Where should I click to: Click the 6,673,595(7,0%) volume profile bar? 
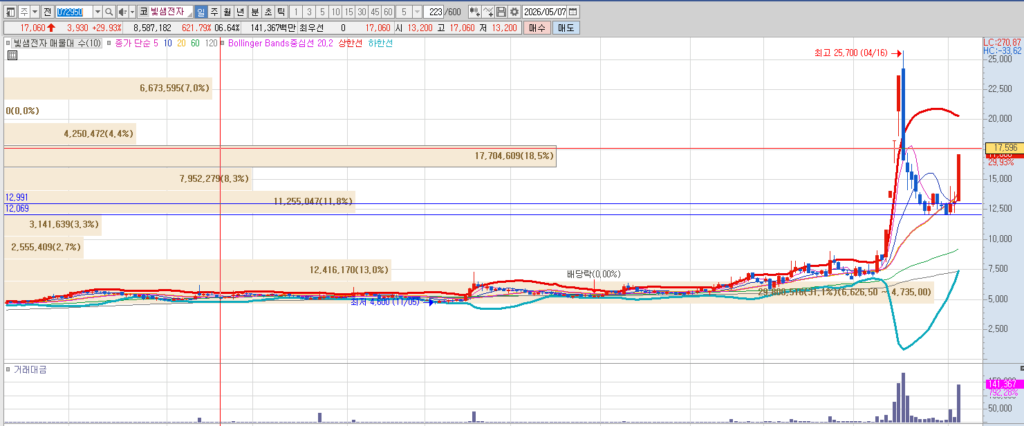click(108, 88)
